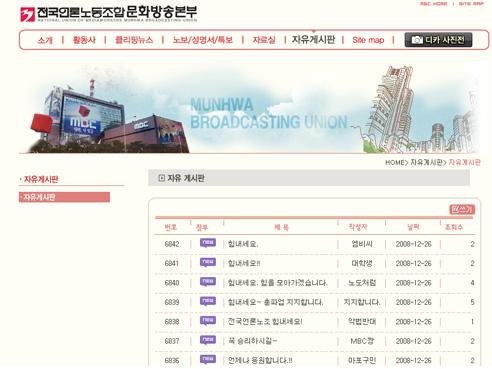Select the 자유게시판 top menu item
Image resolution: width=492 pixels, height=369 pixels.
[313, 40]
